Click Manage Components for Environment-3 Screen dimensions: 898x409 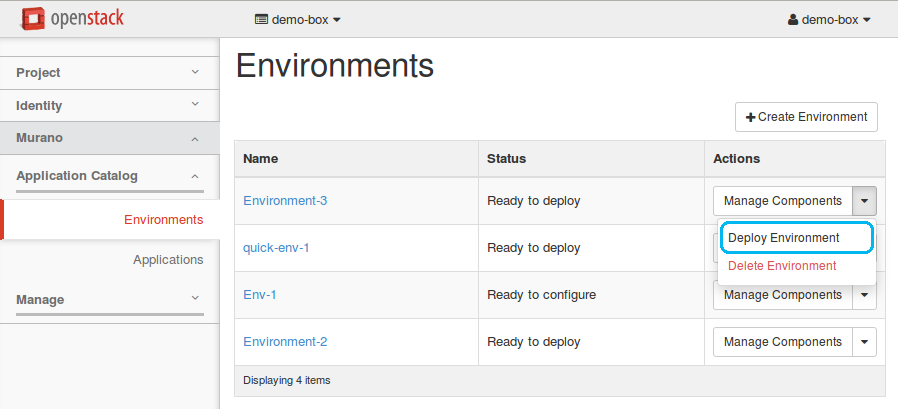[782, 201]
